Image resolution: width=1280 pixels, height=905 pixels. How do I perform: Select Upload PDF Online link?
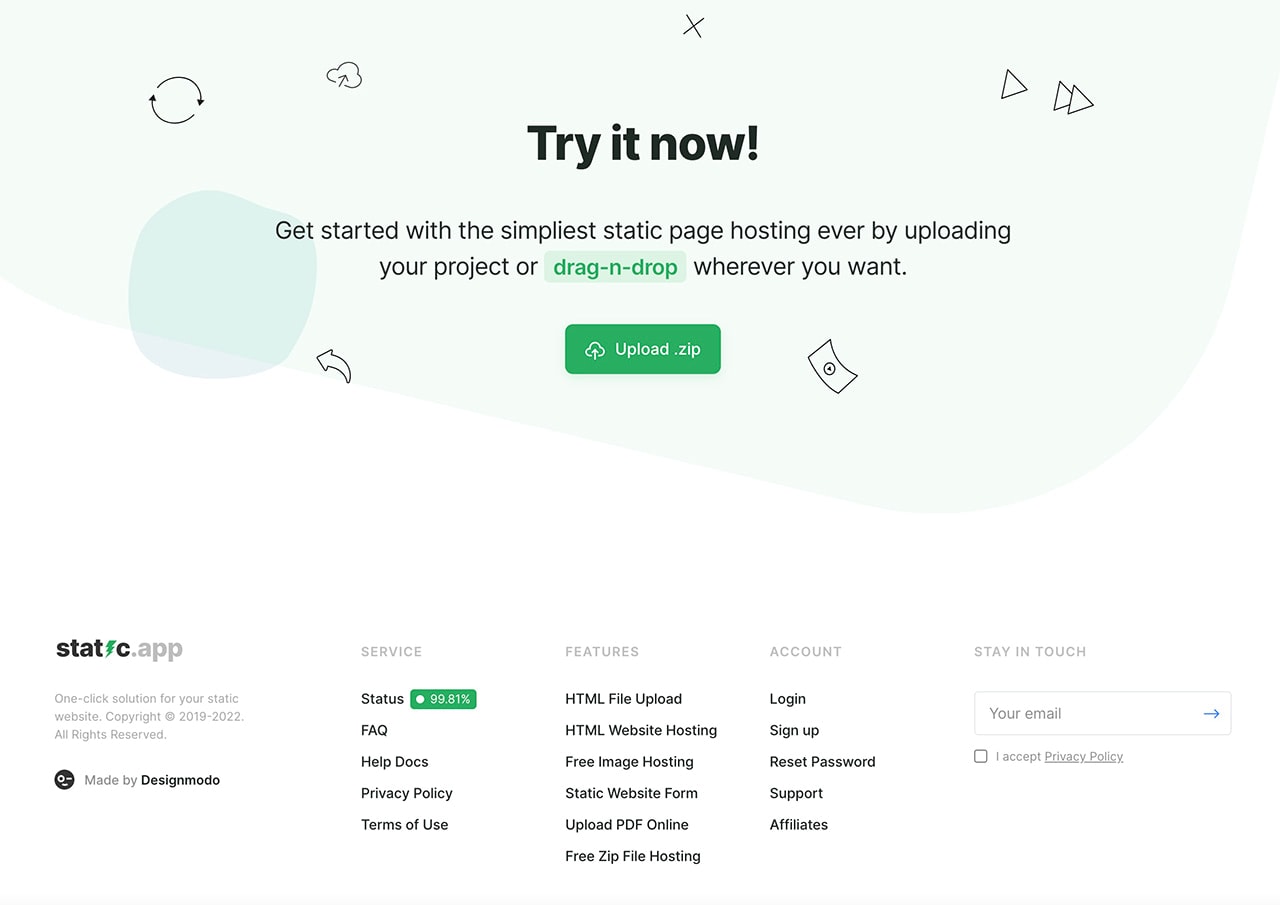coord(627,825)
